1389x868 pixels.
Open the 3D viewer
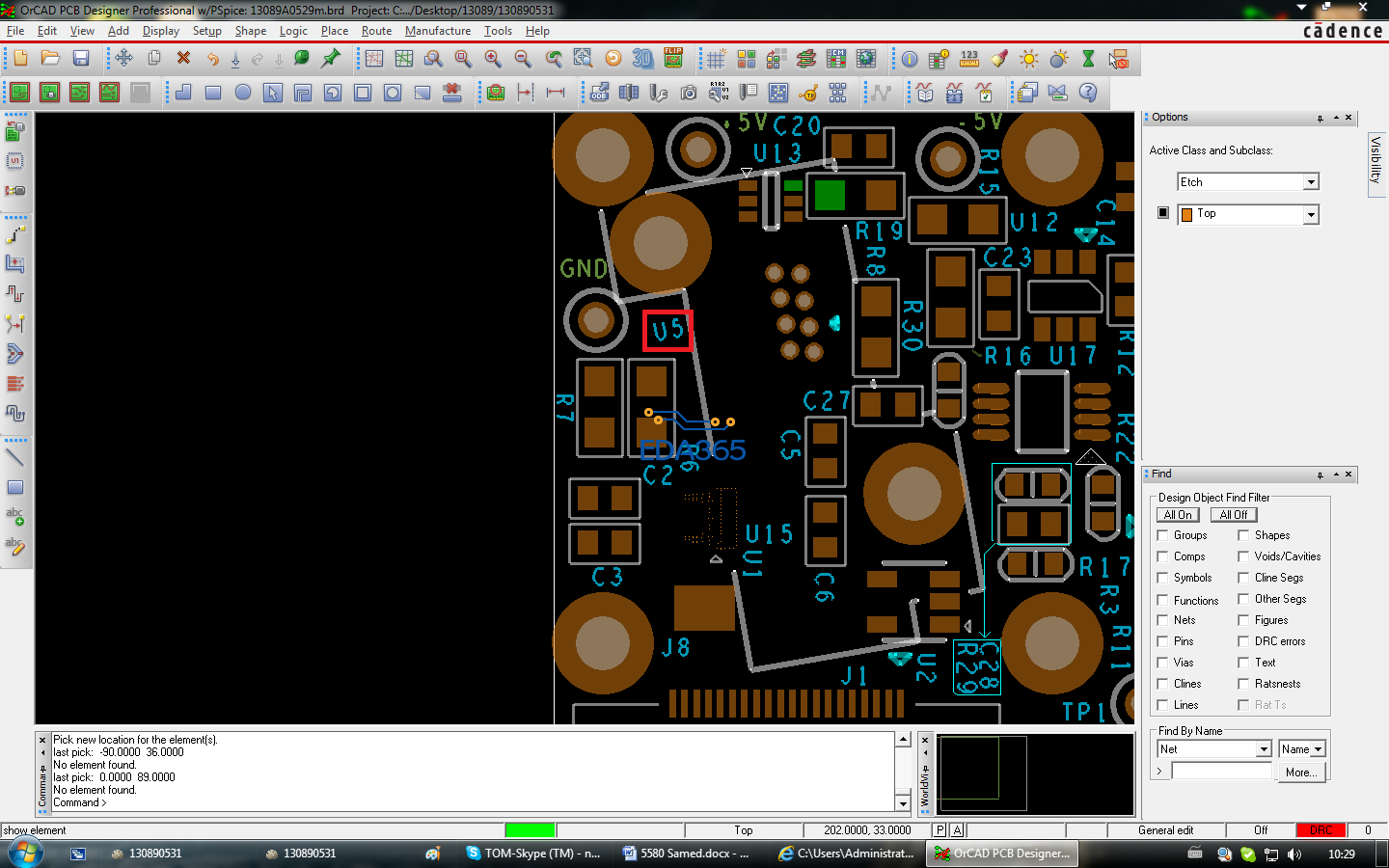click(x=642, y=59)
